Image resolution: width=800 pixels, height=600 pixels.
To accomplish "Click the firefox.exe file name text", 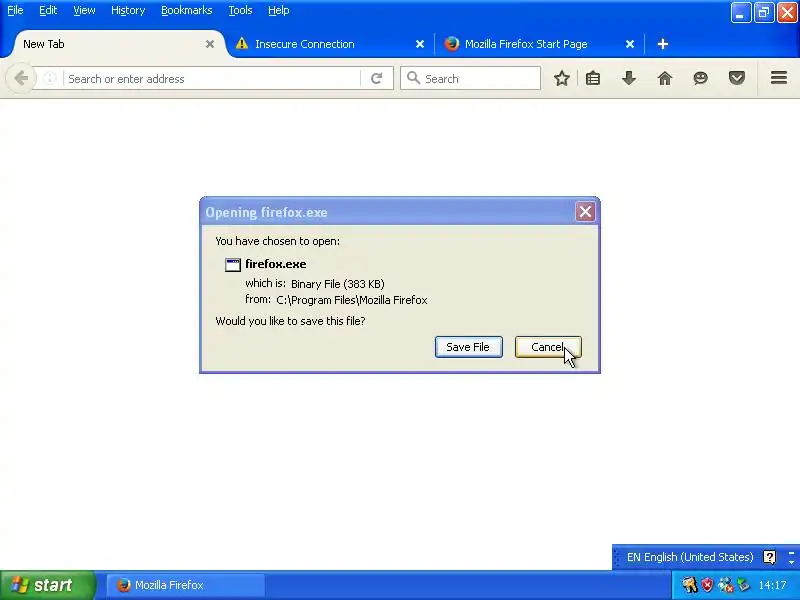I will coord(276,264).
